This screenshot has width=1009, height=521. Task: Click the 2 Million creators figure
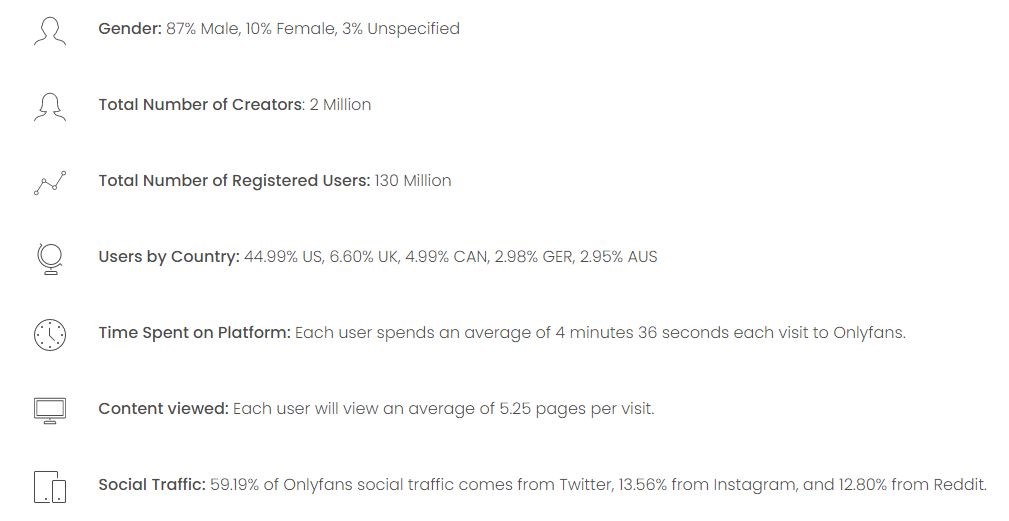[x=340, y=105]
